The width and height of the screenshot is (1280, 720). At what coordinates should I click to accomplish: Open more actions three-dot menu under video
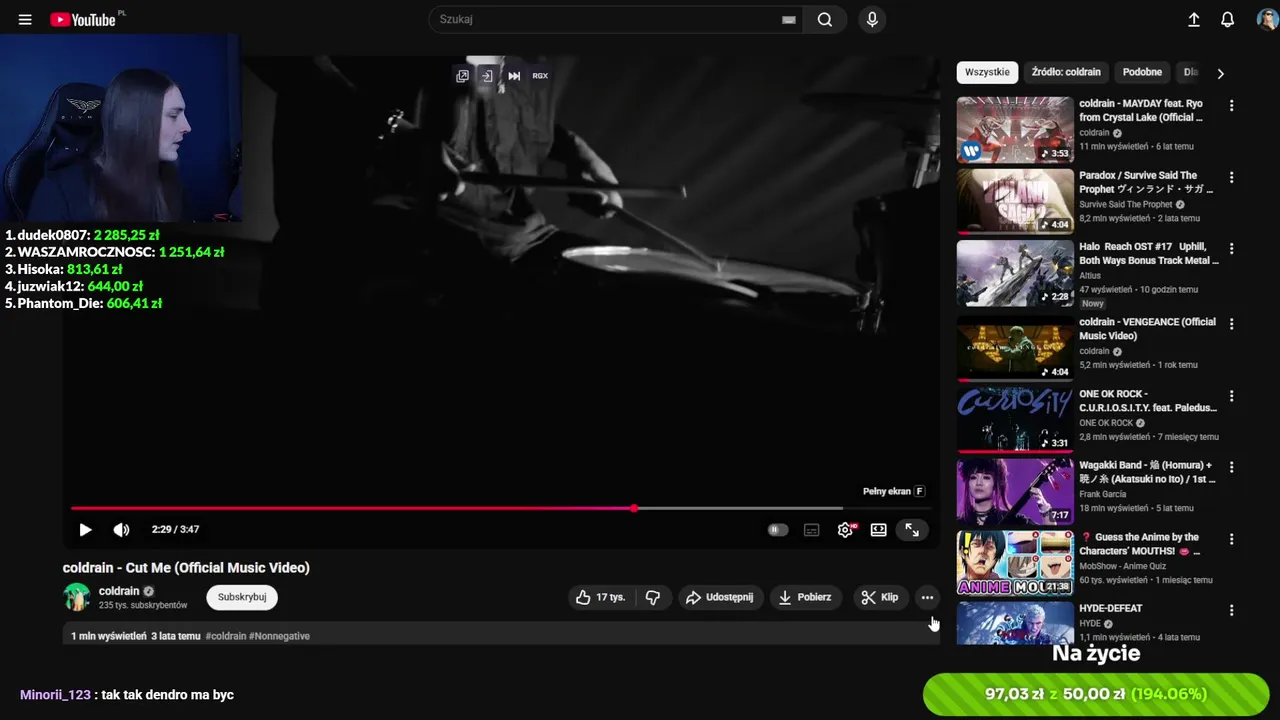pyautogui.click(x=927, y=597)
